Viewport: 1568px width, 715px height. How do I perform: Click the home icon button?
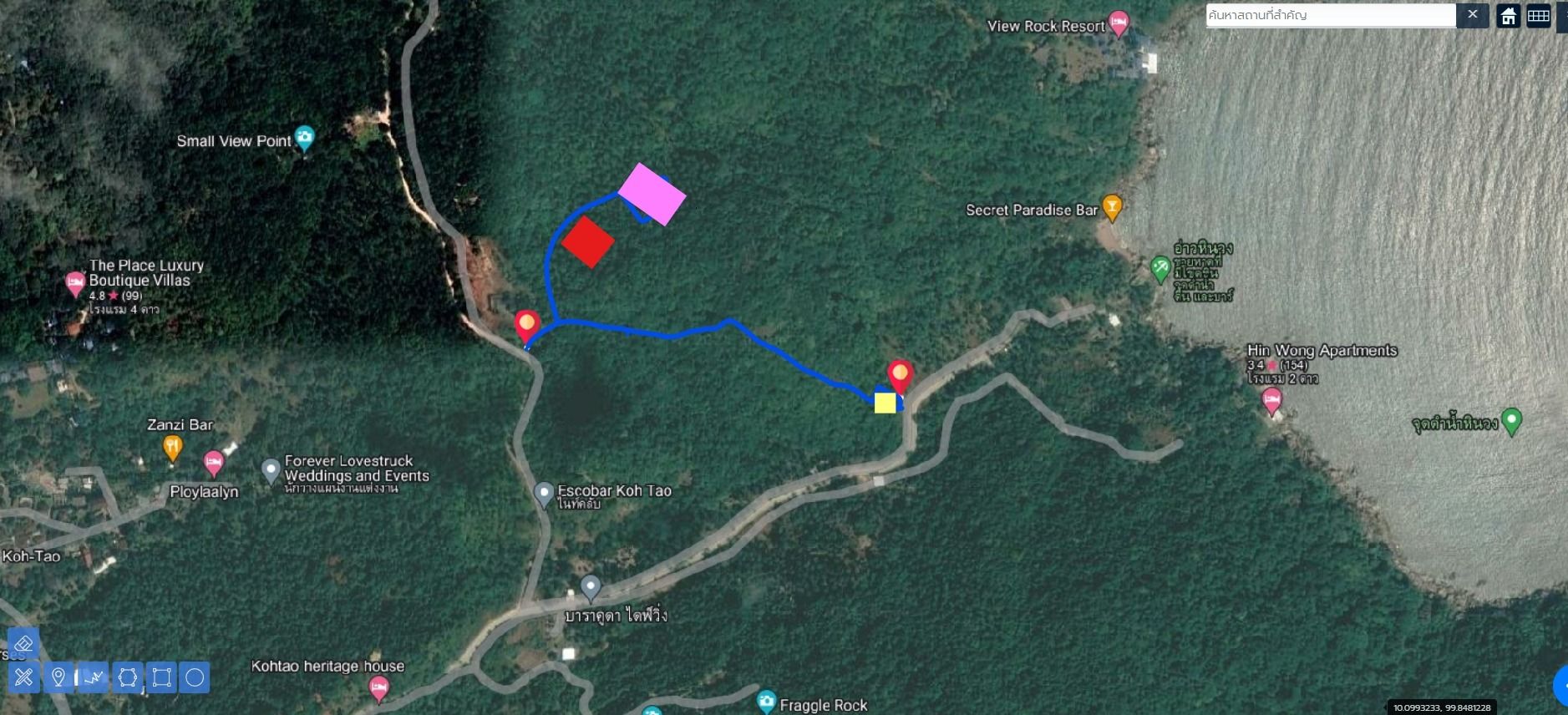tap(1509, 16)
